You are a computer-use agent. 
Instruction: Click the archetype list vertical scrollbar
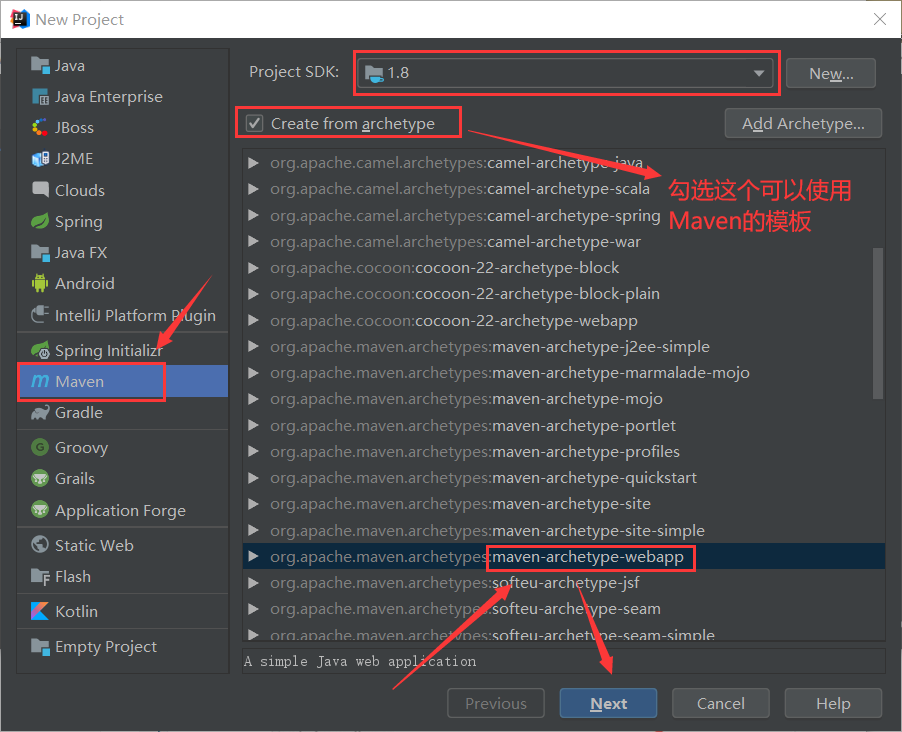(x=877, y=323)
